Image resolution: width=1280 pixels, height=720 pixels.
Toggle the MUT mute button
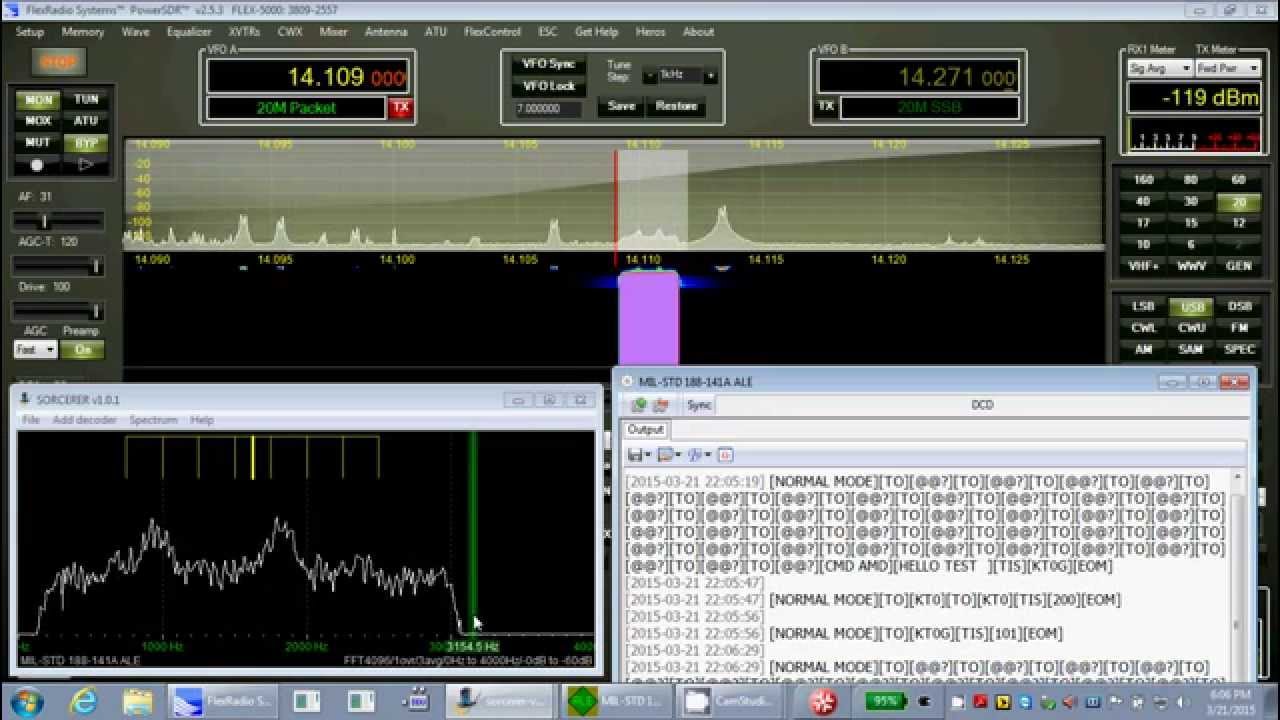(38, 143)
